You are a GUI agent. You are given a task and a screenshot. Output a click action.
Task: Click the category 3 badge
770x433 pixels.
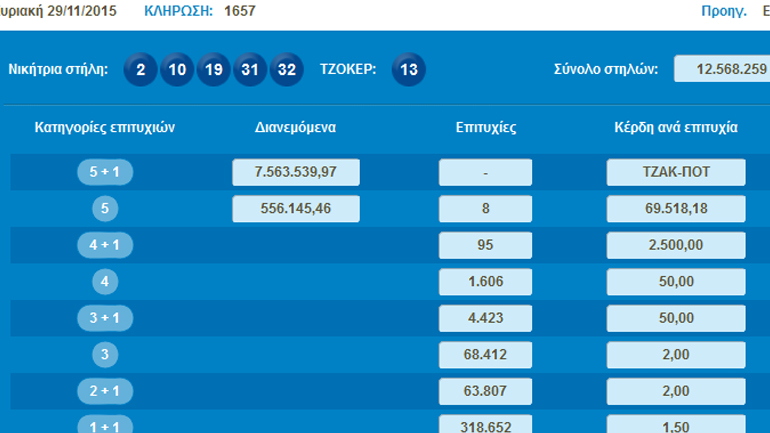click(105, 354)
